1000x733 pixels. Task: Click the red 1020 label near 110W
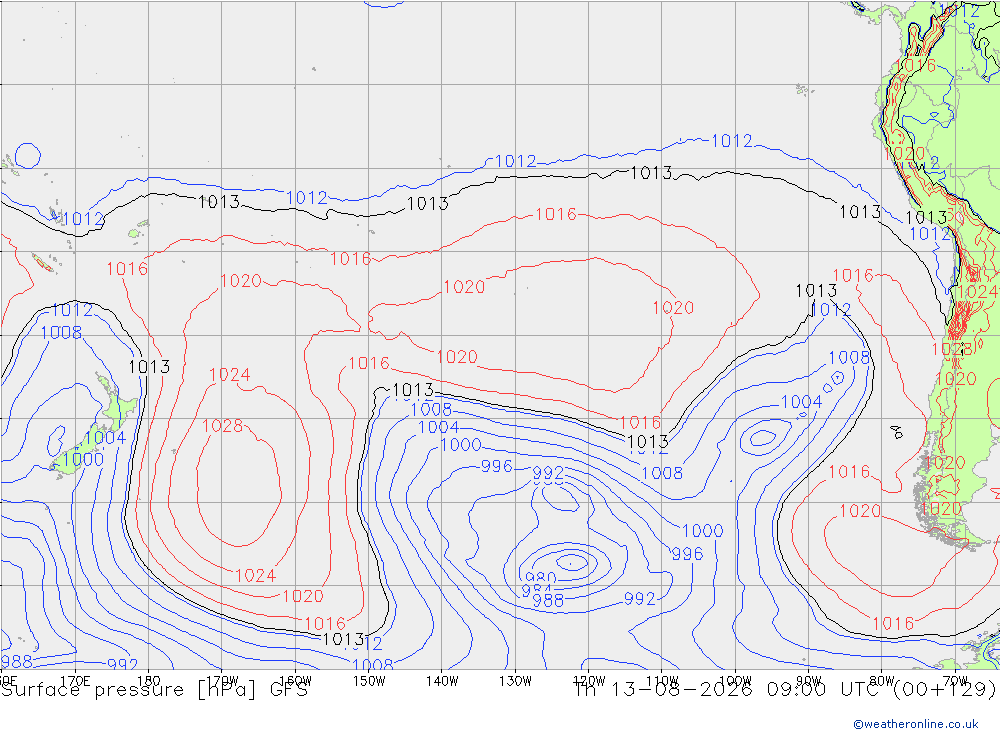click(x=673, y=307)
